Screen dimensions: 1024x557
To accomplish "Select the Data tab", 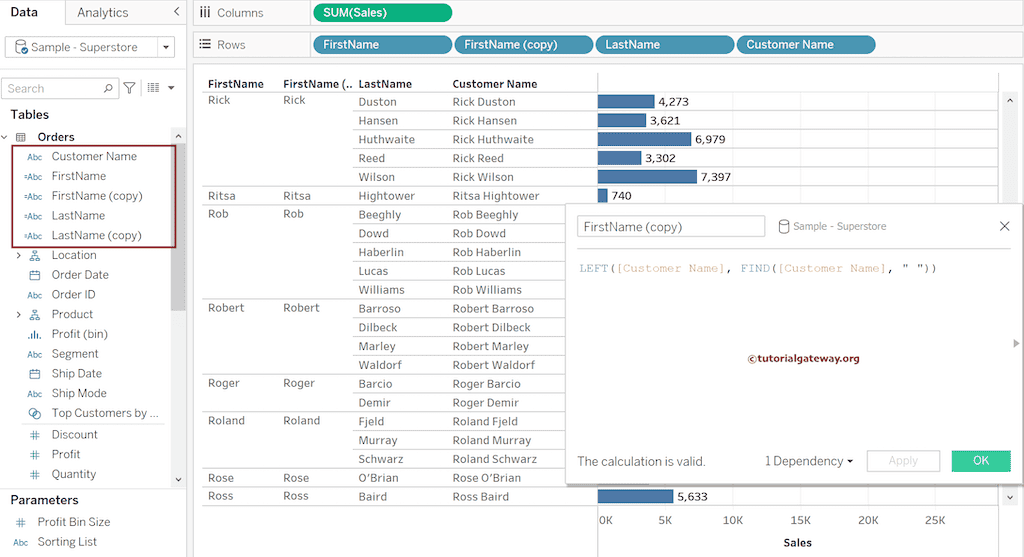I will click(24, 12).
